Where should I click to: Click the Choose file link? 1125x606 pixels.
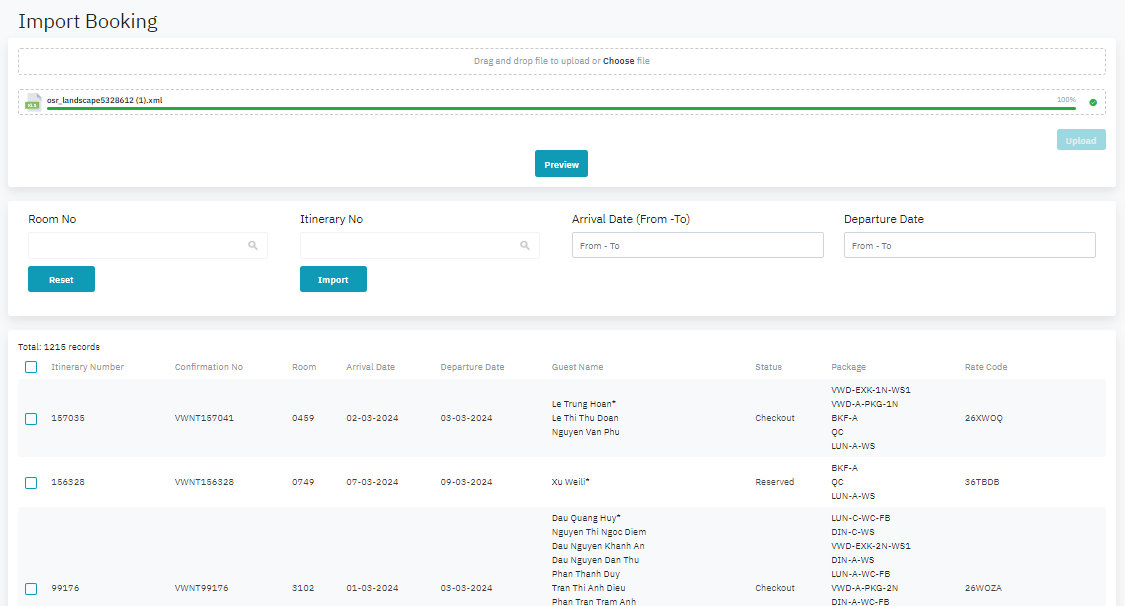[618, 61]
